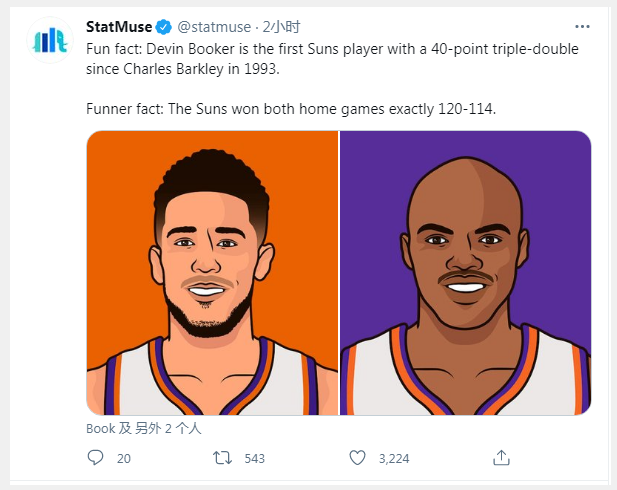Image resolution: width=617 pixels, height=490 pixels.
Task: Open the Charles Barkley illustration on purple
Action: click(466, 272)
